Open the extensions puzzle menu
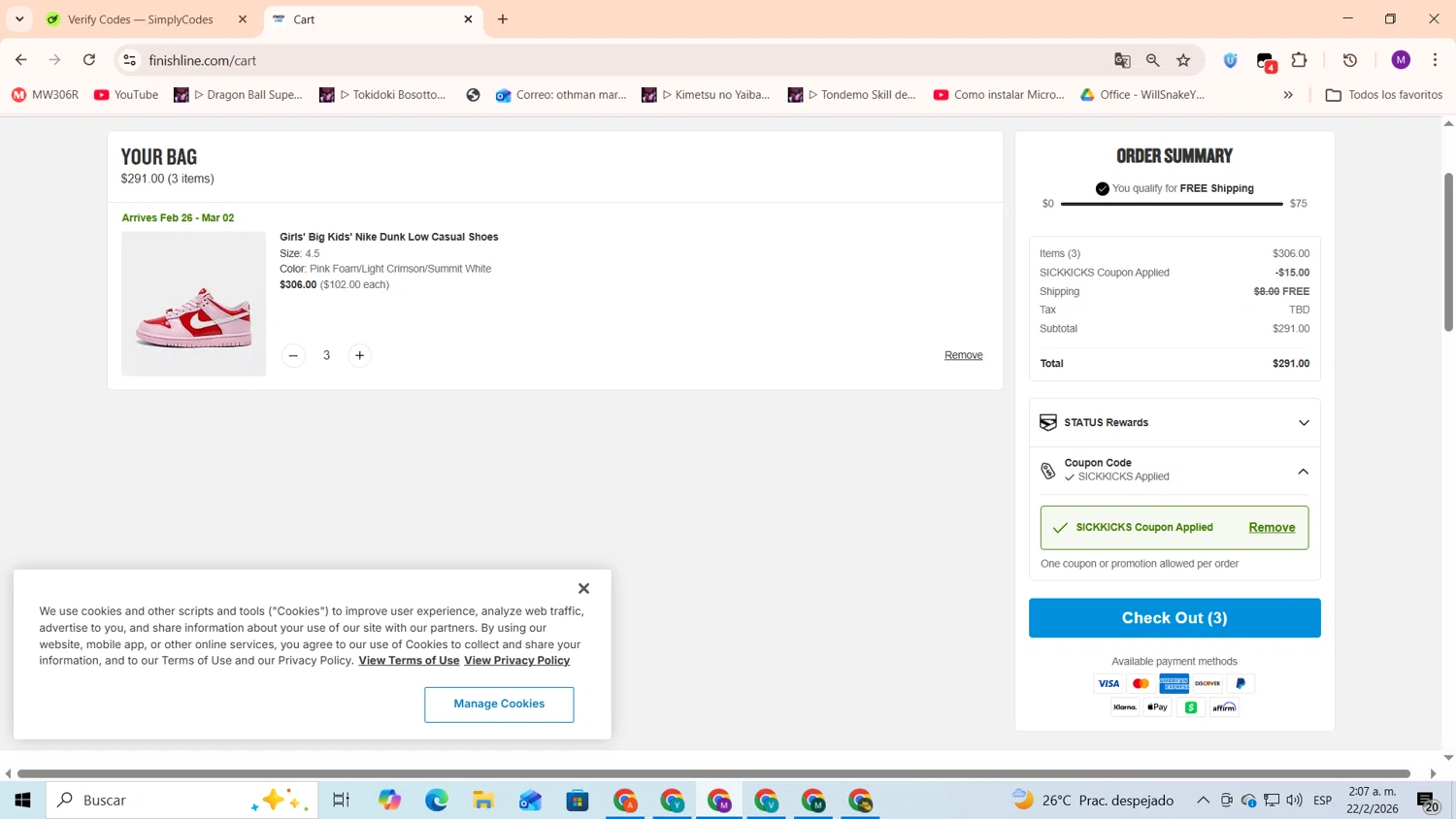The height and width of the screenshot is (819, 1456). coord(1300,60)
